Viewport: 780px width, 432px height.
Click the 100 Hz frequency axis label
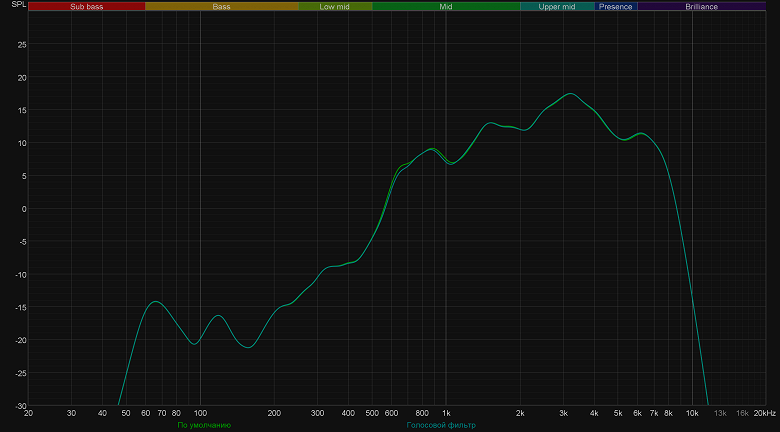click(x=200, y=414)
